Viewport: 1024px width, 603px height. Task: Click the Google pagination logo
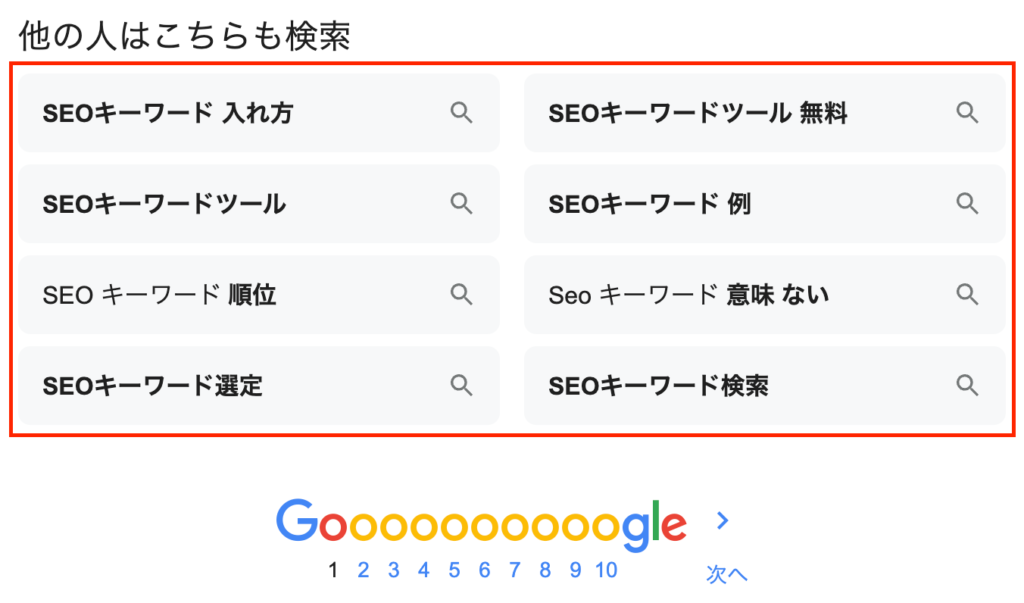[x=481, y=523]
